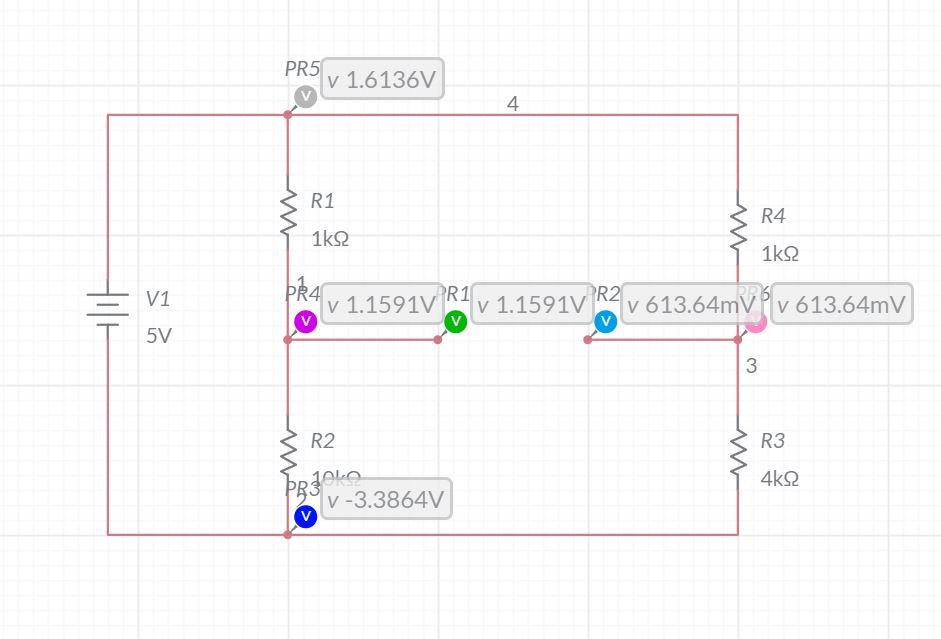Click the PR3 readout showing -3.3864V
Viewport: 941px width, 639px height.
click(385, 499)
